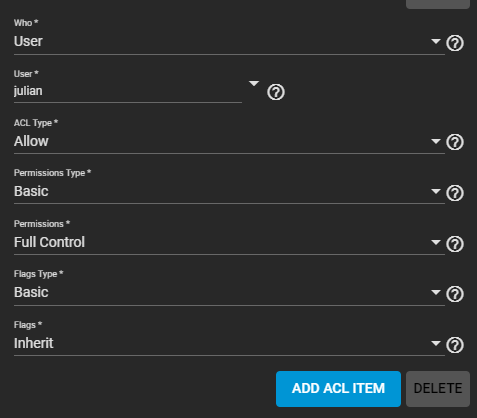Click into the julian user text field
This screenshot has height=418, width=477.
[x=128, y=91]
